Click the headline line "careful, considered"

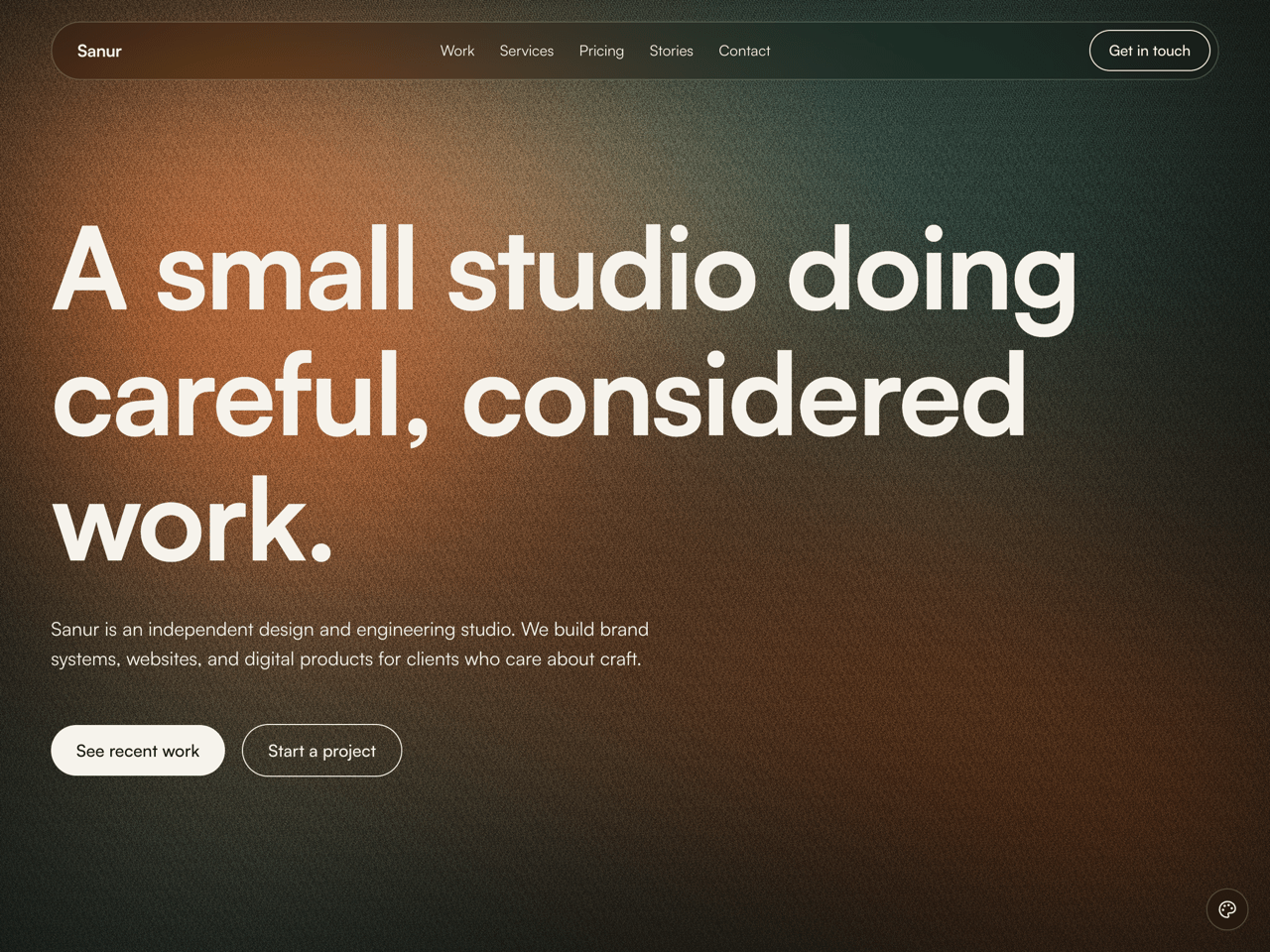point(539,397)
